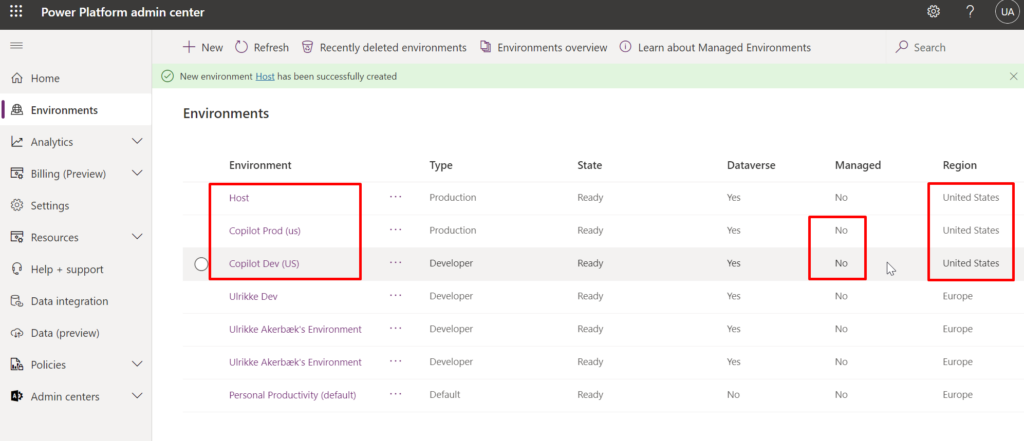Expand the Admin centers chevron
1024x441 pixels.
(x=137, y=396)
